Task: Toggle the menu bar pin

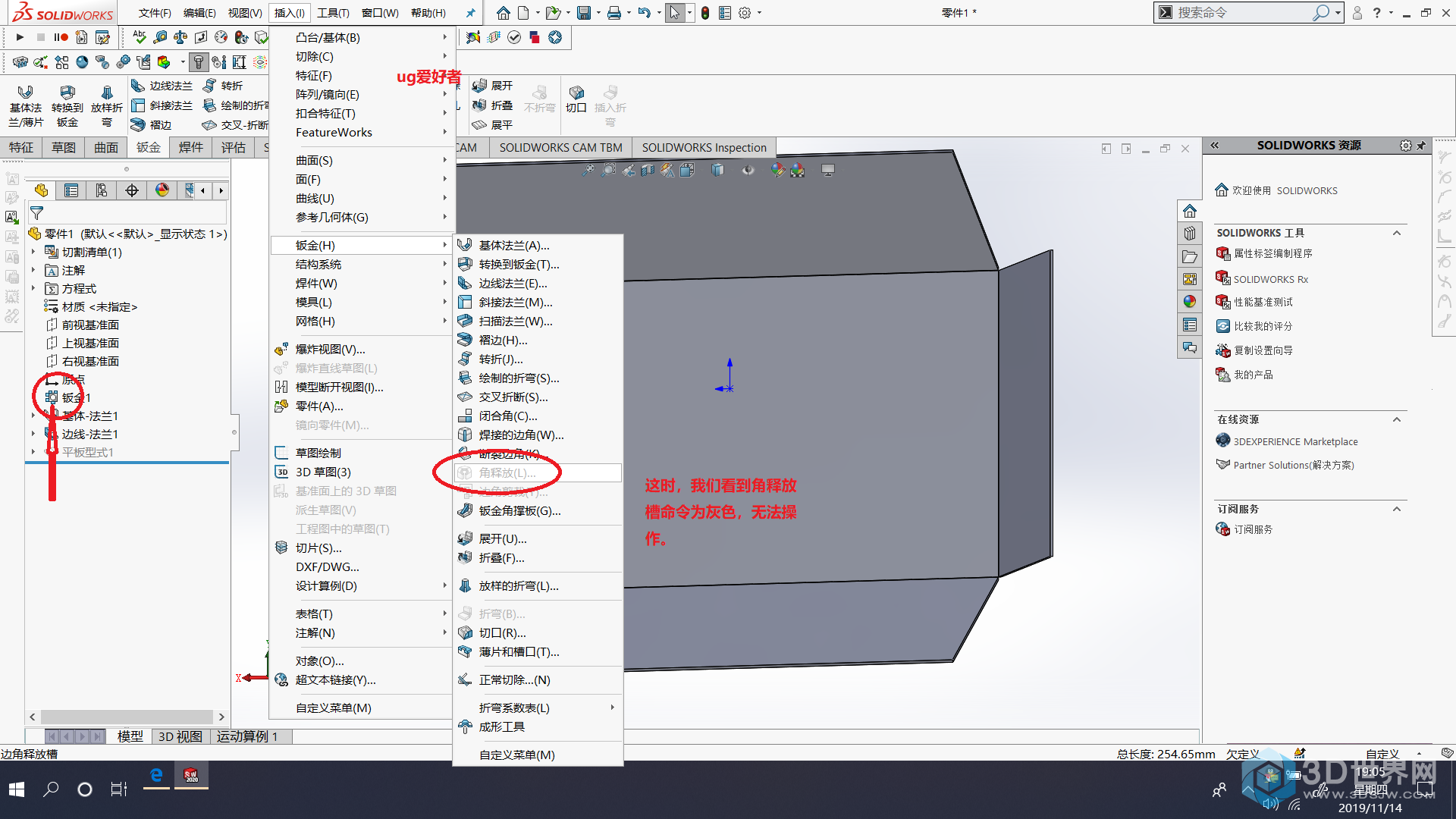Action: 470,13
